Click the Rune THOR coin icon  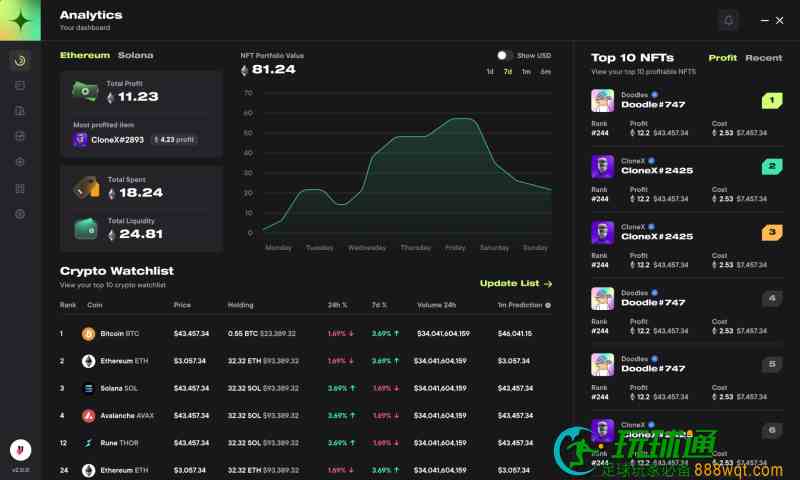pyautogui.click(x=88, y=443)
